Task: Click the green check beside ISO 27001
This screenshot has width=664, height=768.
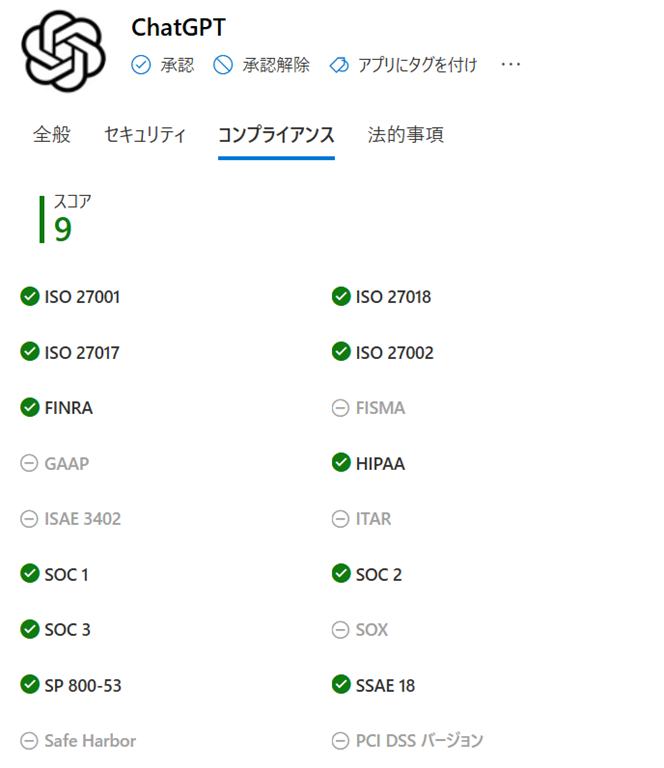Action: point(30,296)
